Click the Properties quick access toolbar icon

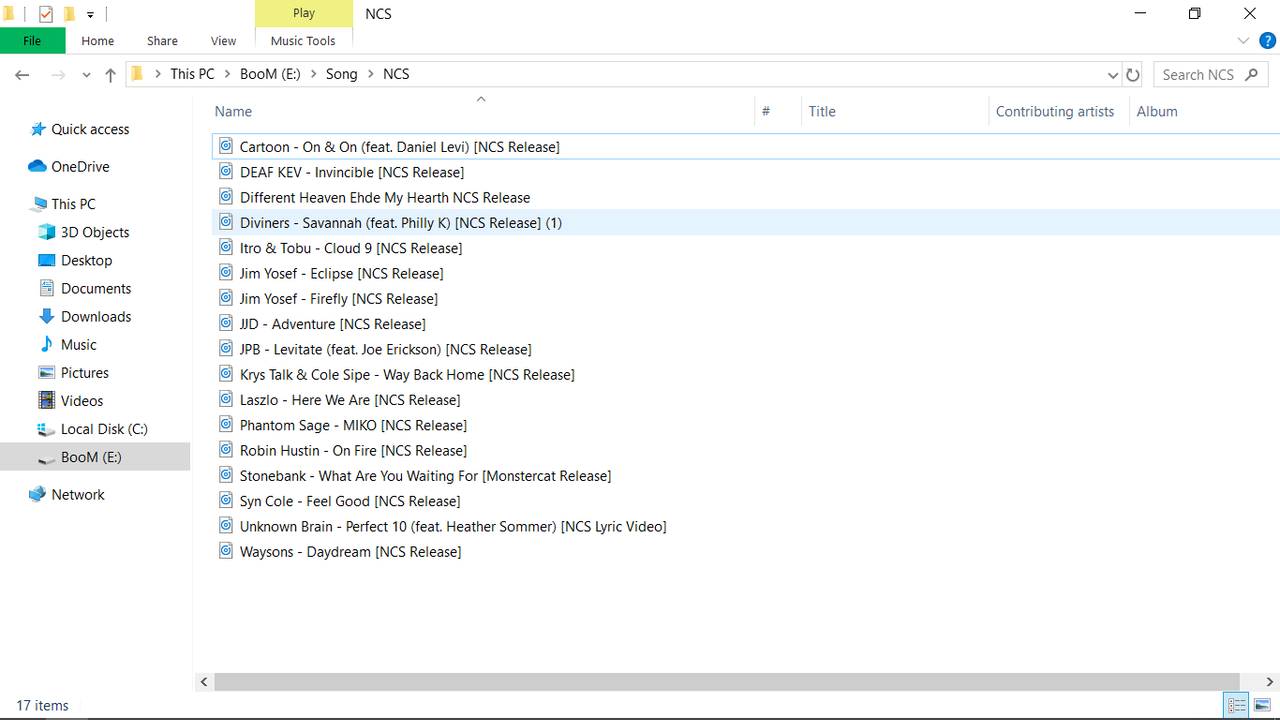(46, 14)
